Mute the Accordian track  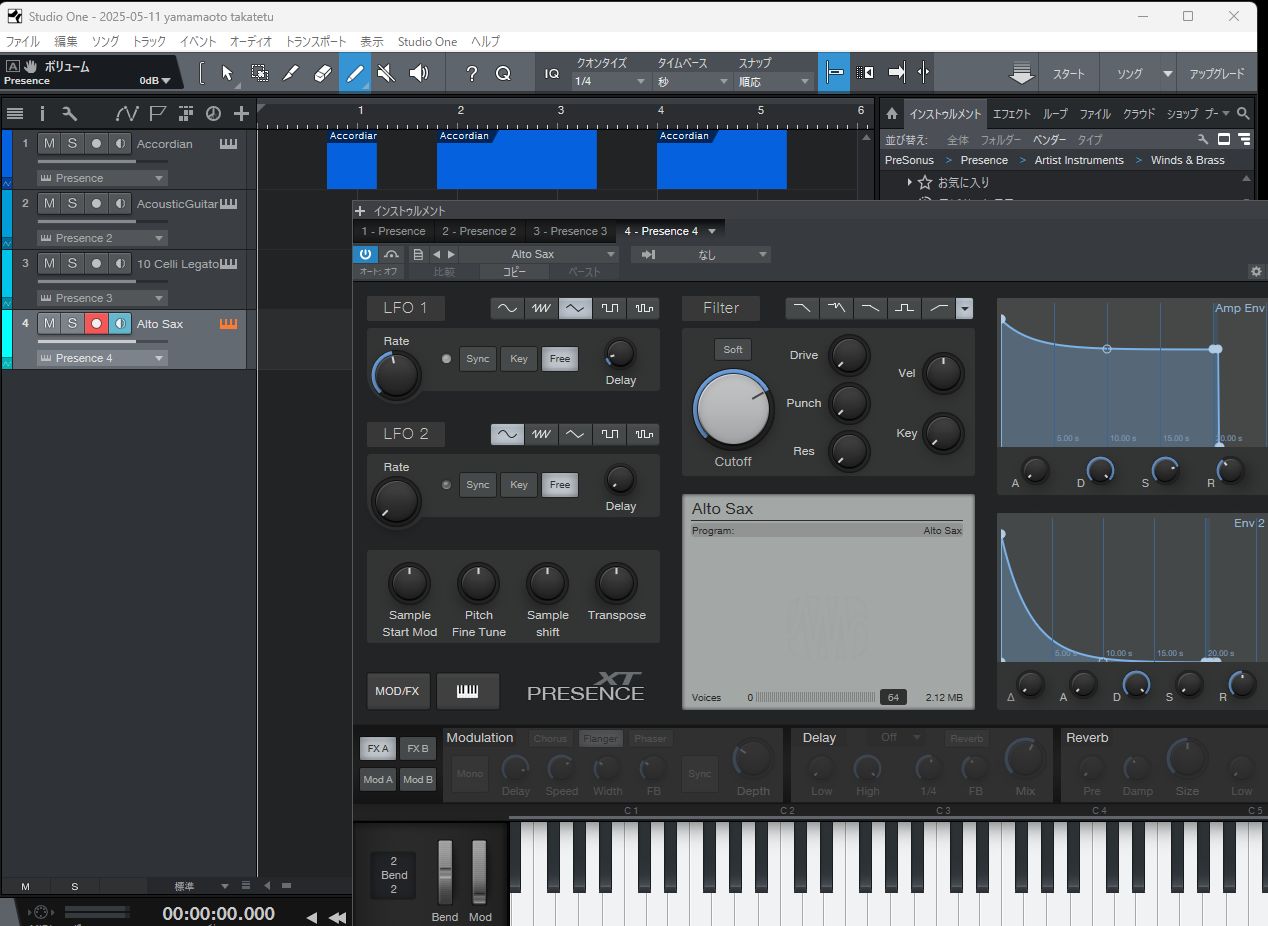point(49,144)
